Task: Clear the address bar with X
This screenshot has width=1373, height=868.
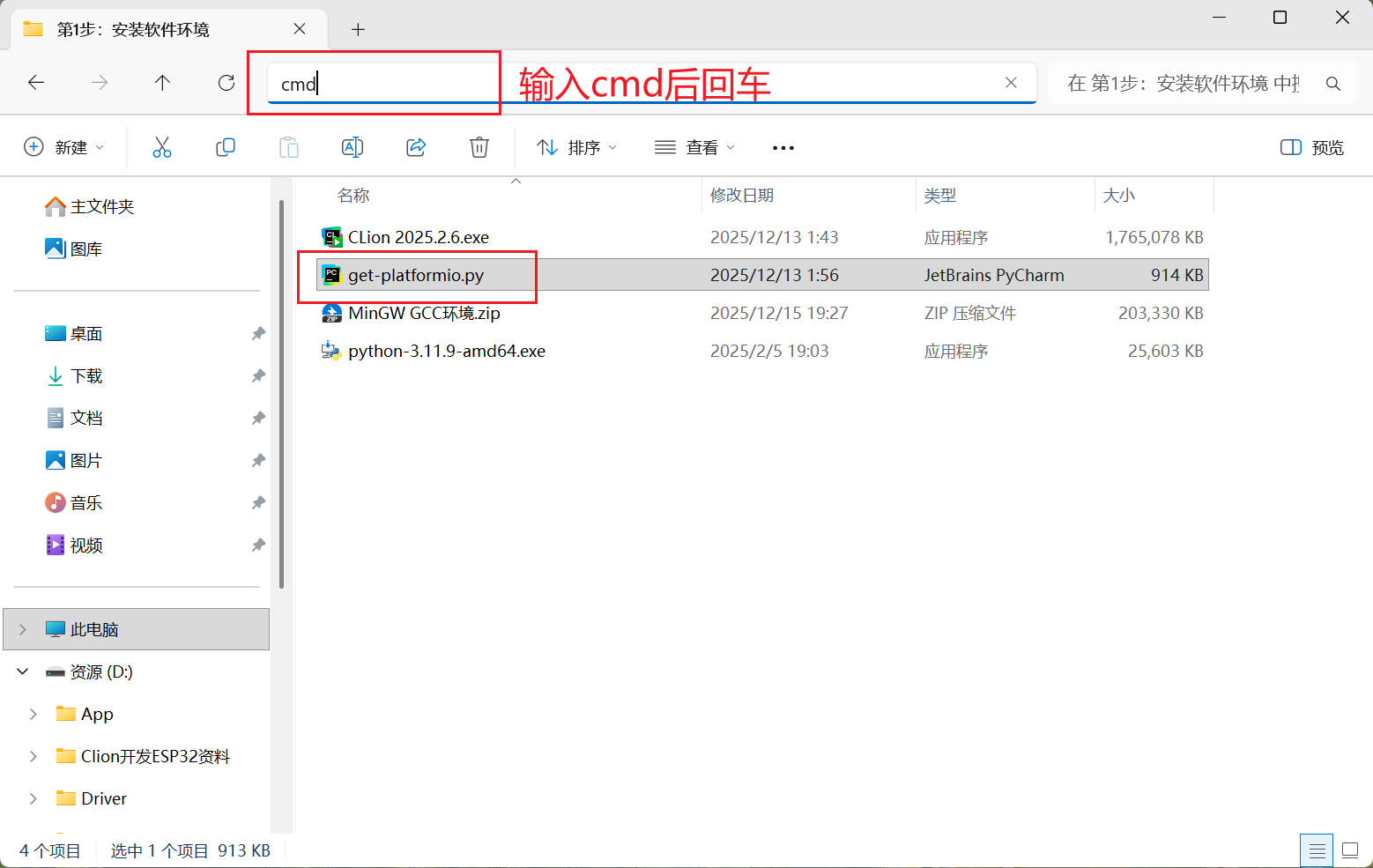Action: coord(1012,82)
